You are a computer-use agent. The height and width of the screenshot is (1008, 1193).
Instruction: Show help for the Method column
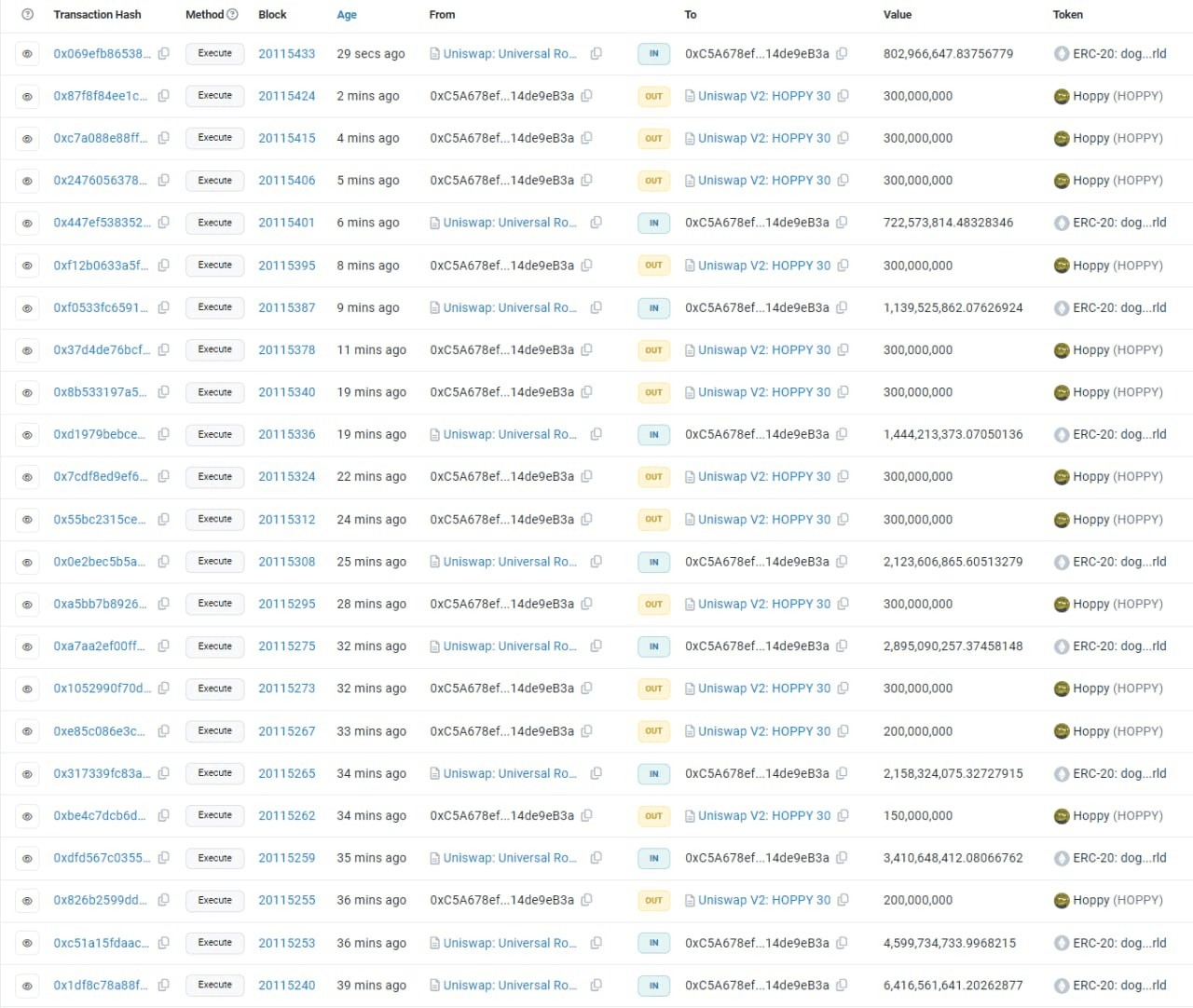tap(233, 15)
